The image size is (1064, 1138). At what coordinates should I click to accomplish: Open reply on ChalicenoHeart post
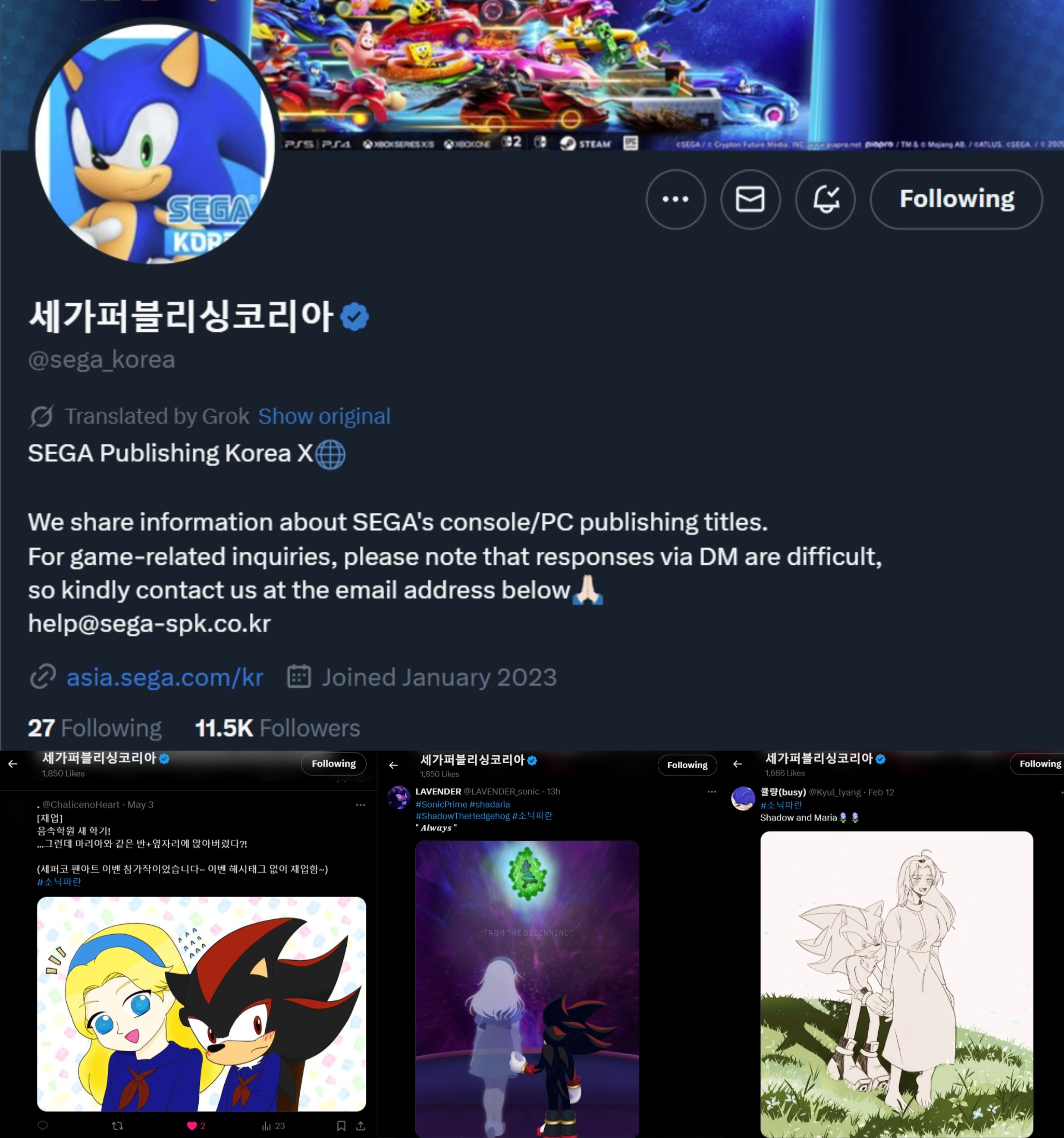tap(42, 1125)
